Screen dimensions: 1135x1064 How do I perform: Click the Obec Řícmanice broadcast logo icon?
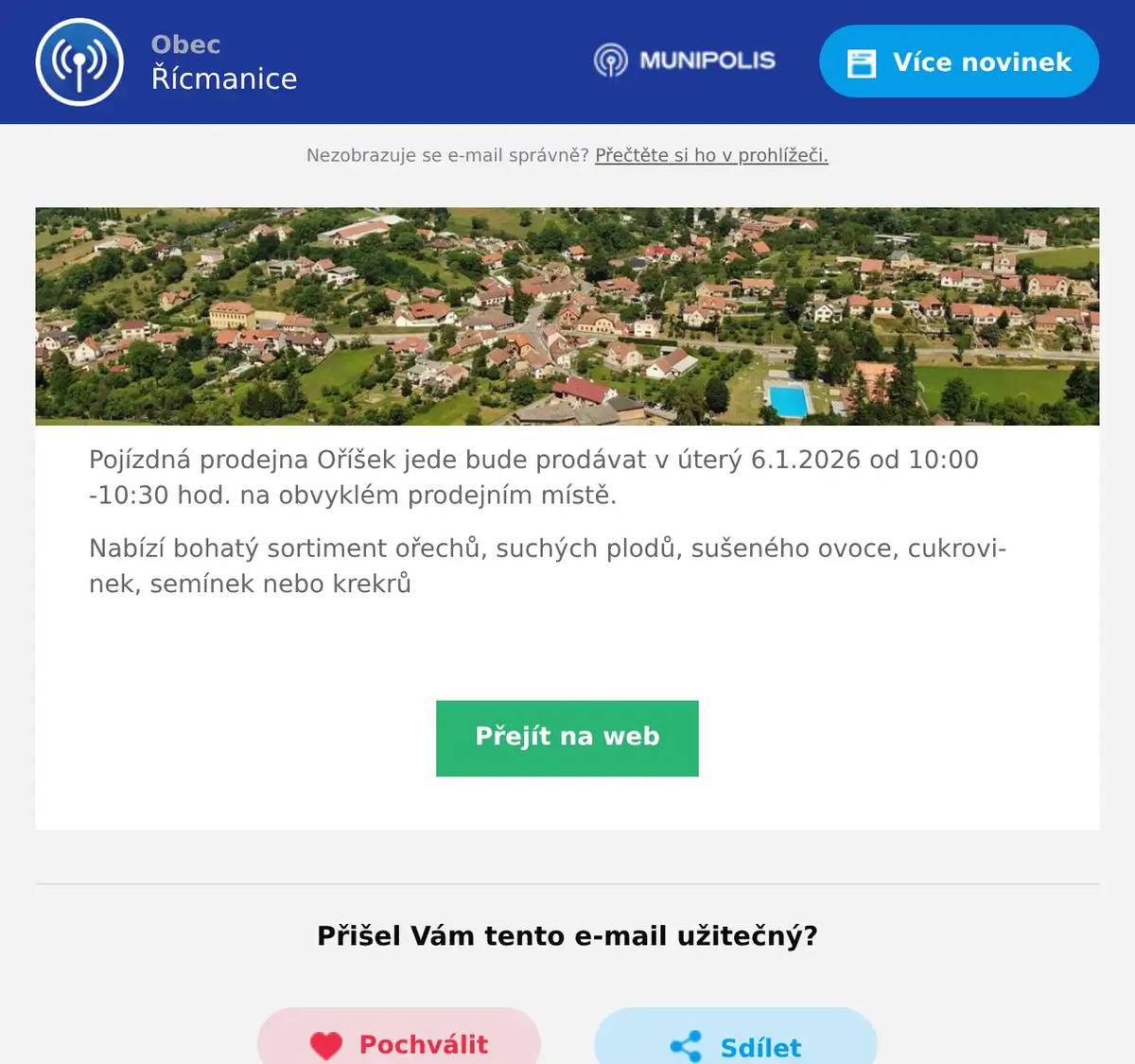(x=79, y=62)
